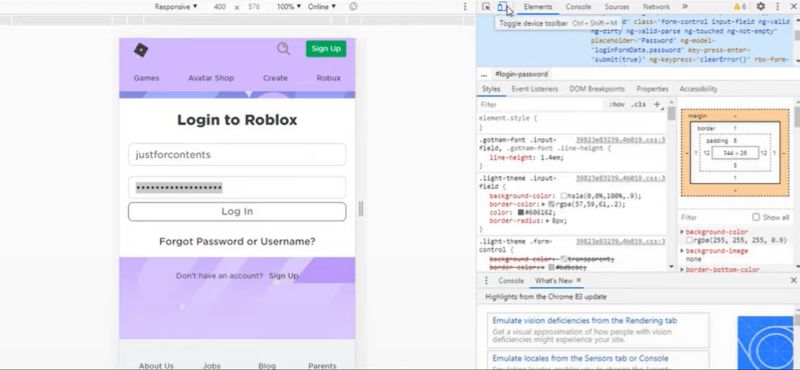Open the Online throttling dropdown
The width and height of the screenshot is (800, 370).
tap(322, 7)
